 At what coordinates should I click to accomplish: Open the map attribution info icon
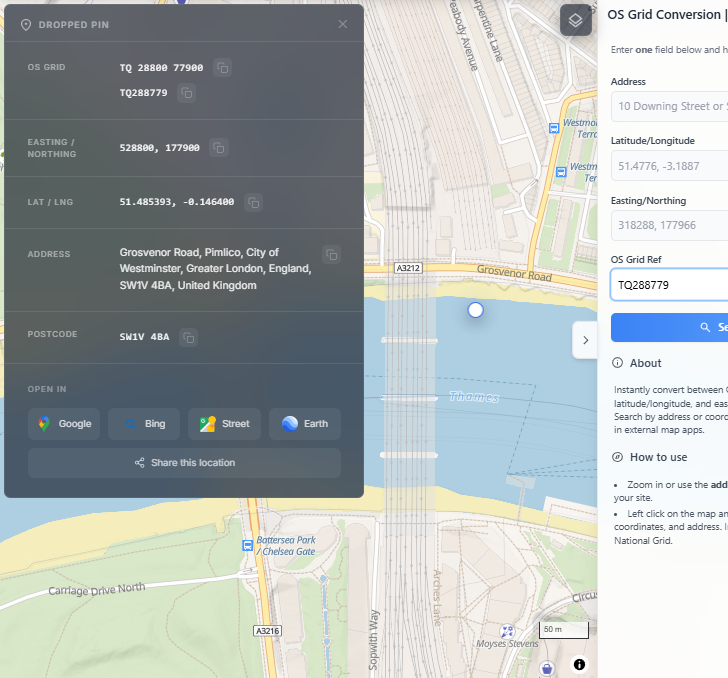point(579,665)
